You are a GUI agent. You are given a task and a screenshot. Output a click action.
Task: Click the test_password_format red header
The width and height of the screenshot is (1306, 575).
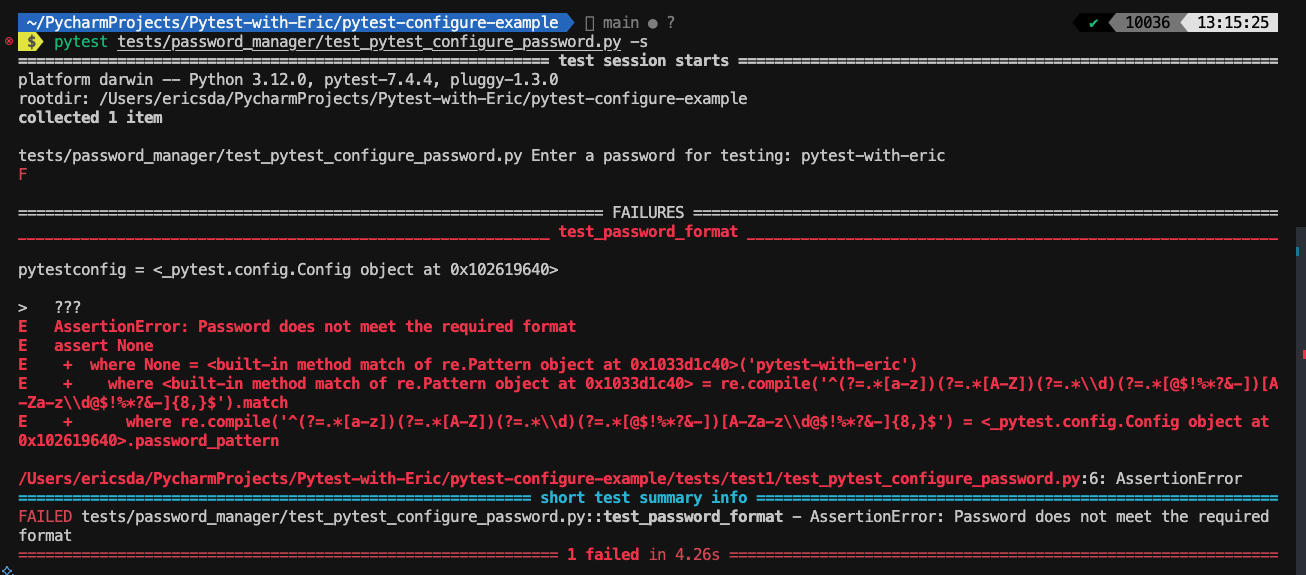pyautogui.click(x=648, y=232)
